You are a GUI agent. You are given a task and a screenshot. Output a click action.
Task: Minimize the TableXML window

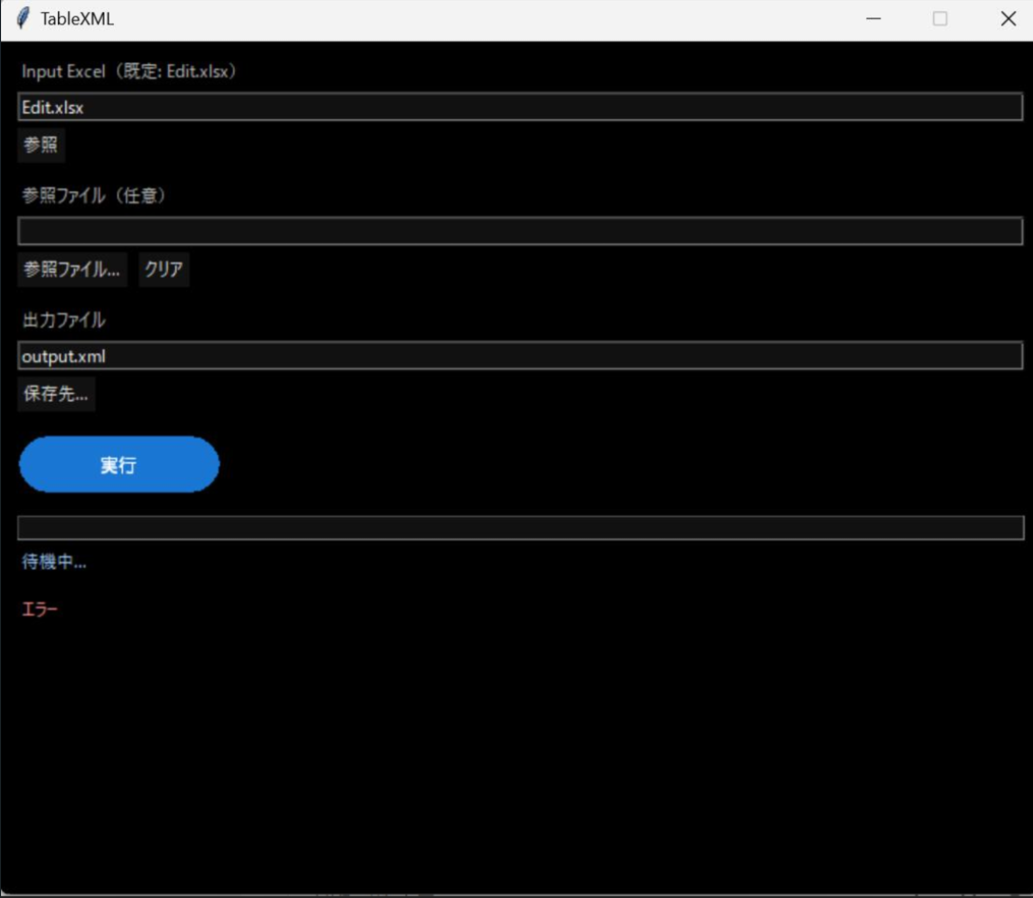[874, 18]
